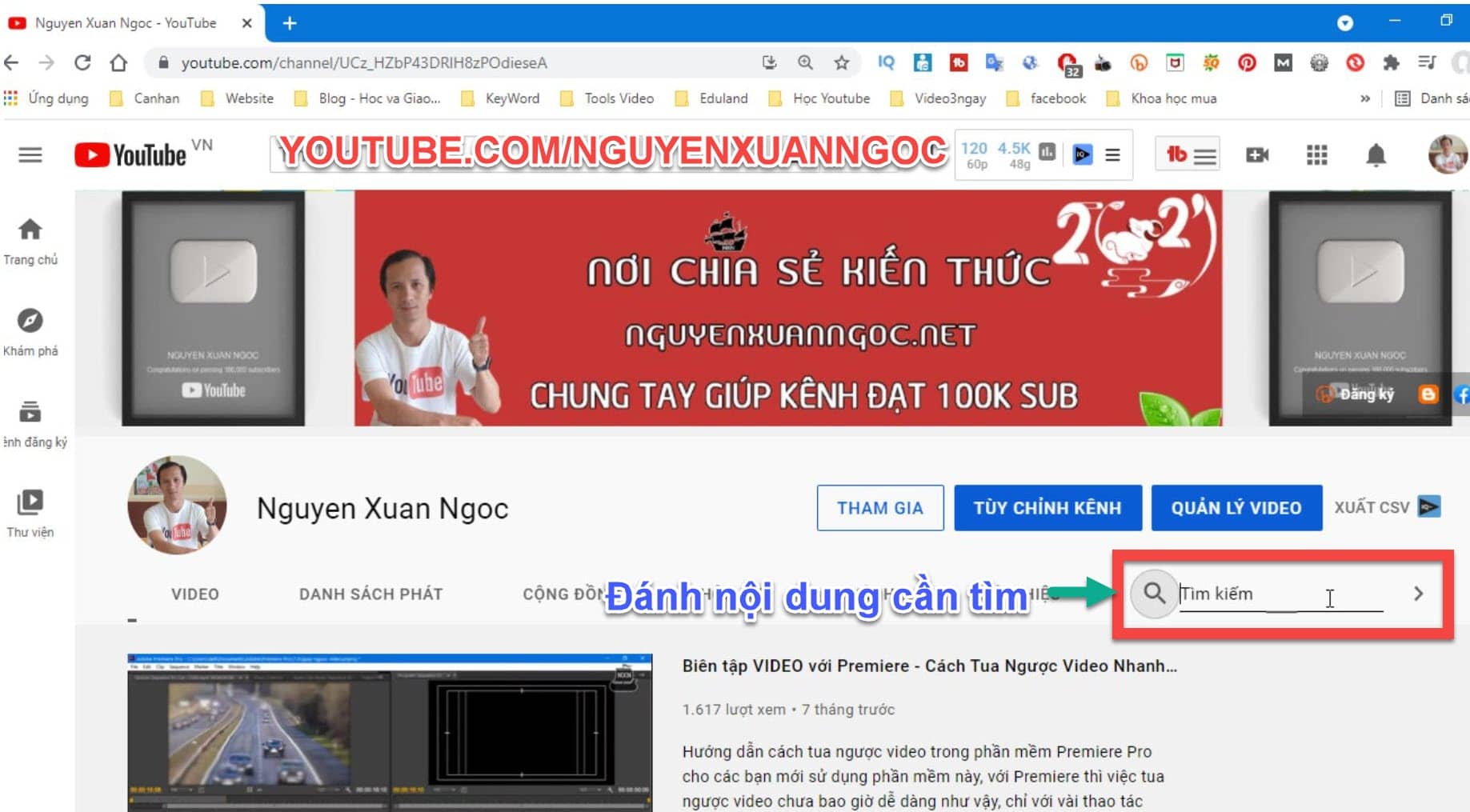Open the vidIQ hamburger menu
The width and height of the screenshot is (1470, 812).
pyautogui.click(x=1112, y=154)
